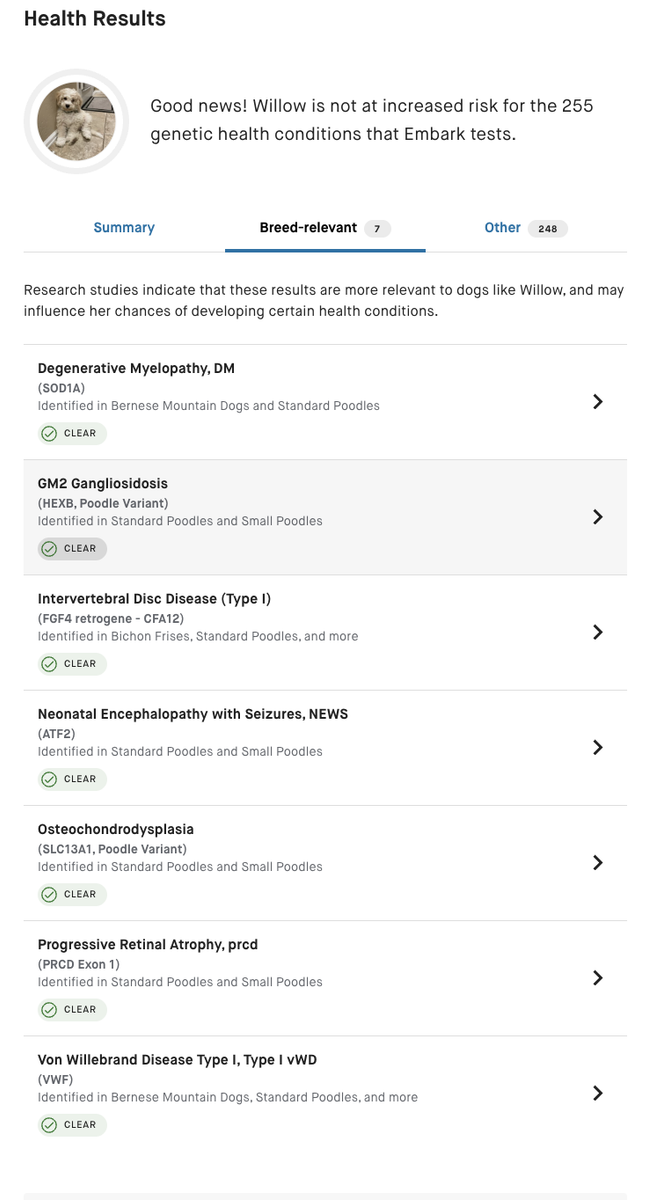Viewport: 656px width, 1200px height.
Task: Click Clear checkmark icon under Intervertebral Disc Disease
Action: [49, 663]
